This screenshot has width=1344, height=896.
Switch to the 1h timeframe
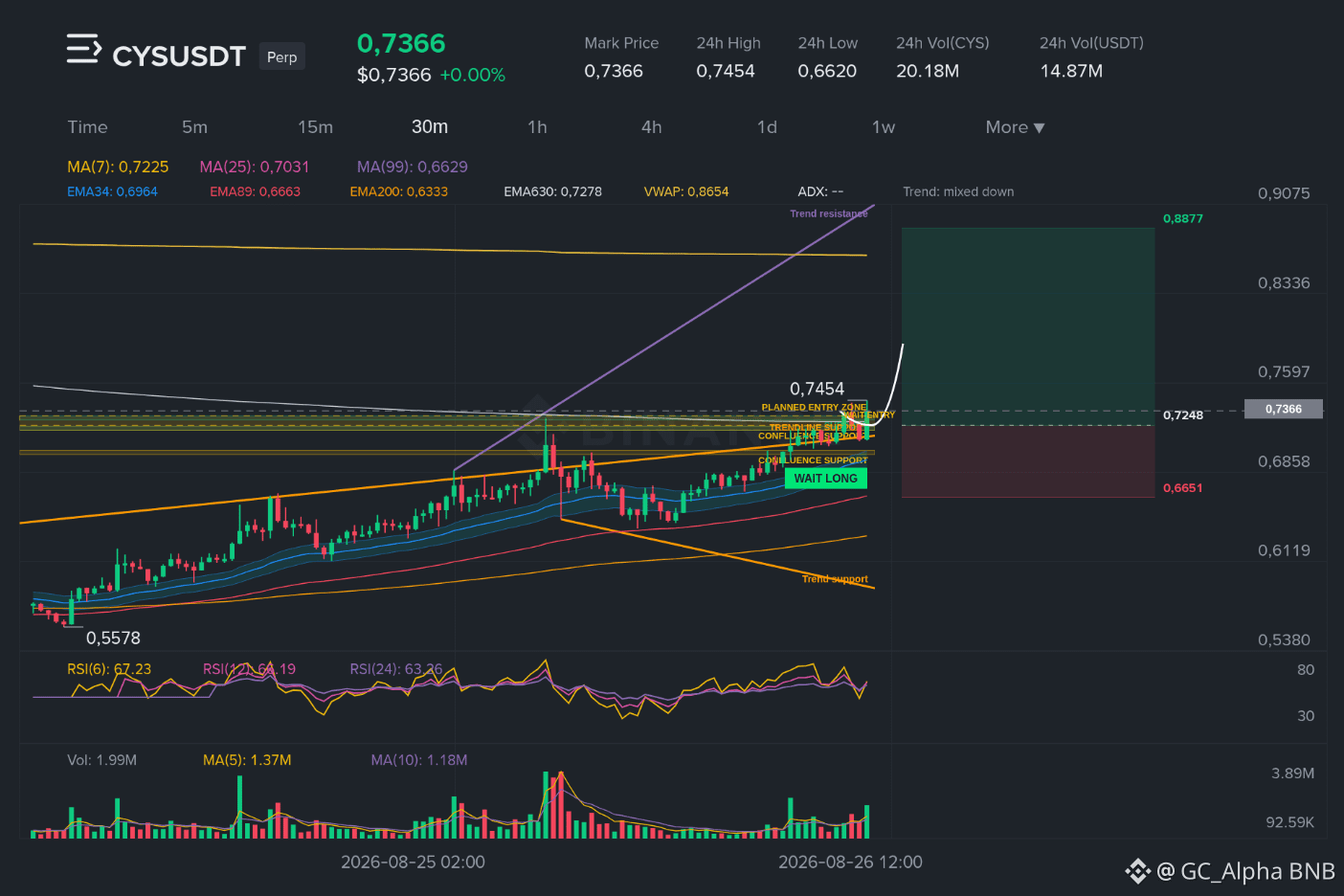(x=537, y=127)
